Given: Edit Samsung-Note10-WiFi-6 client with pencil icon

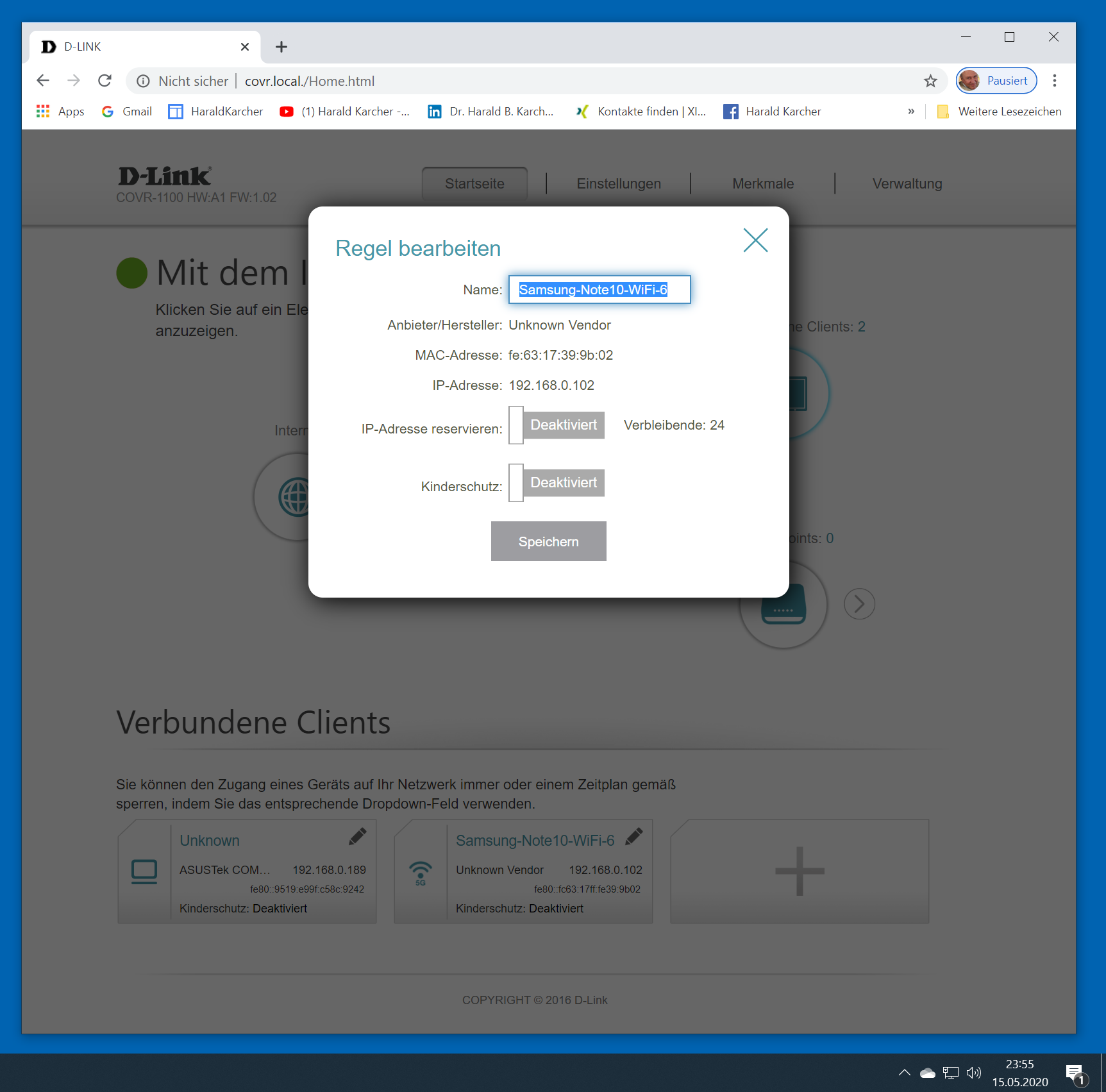Looking at the screenshot, I should pyautogui.click(x=633, y=836).
